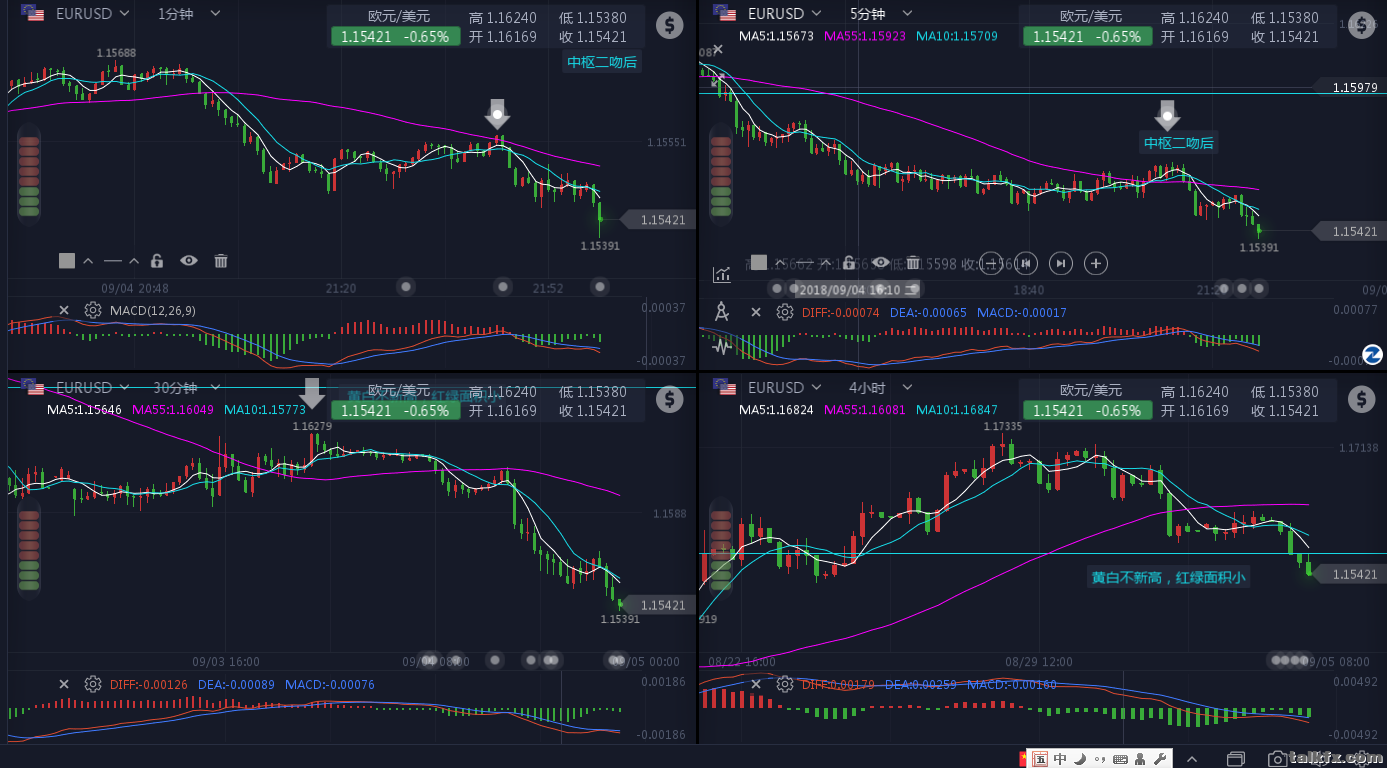Open the EURUSD symbol dropdown in 5-minute chart
The width and height of the screenshot is (1387, 768).
click(x=784, y=14)
